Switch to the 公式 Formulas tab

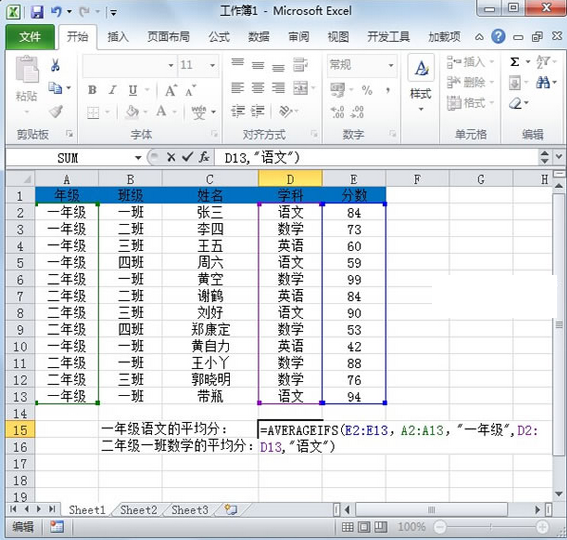click(x=219, y=37)
